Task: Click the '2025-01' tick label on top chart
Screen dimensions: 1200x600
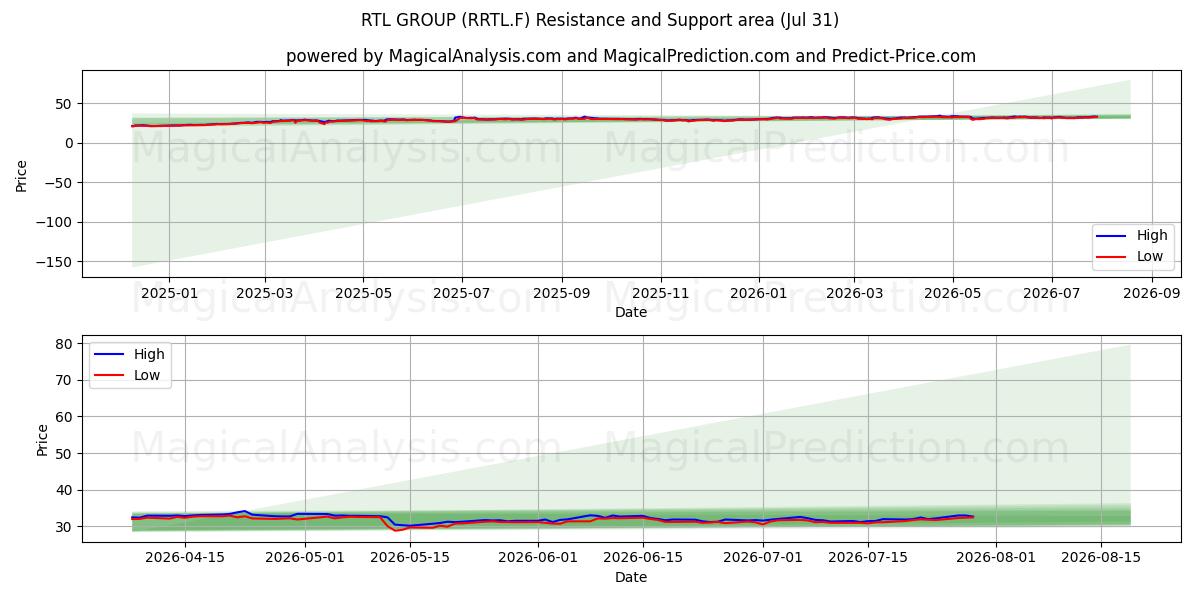Action: [x=168, y=292]
